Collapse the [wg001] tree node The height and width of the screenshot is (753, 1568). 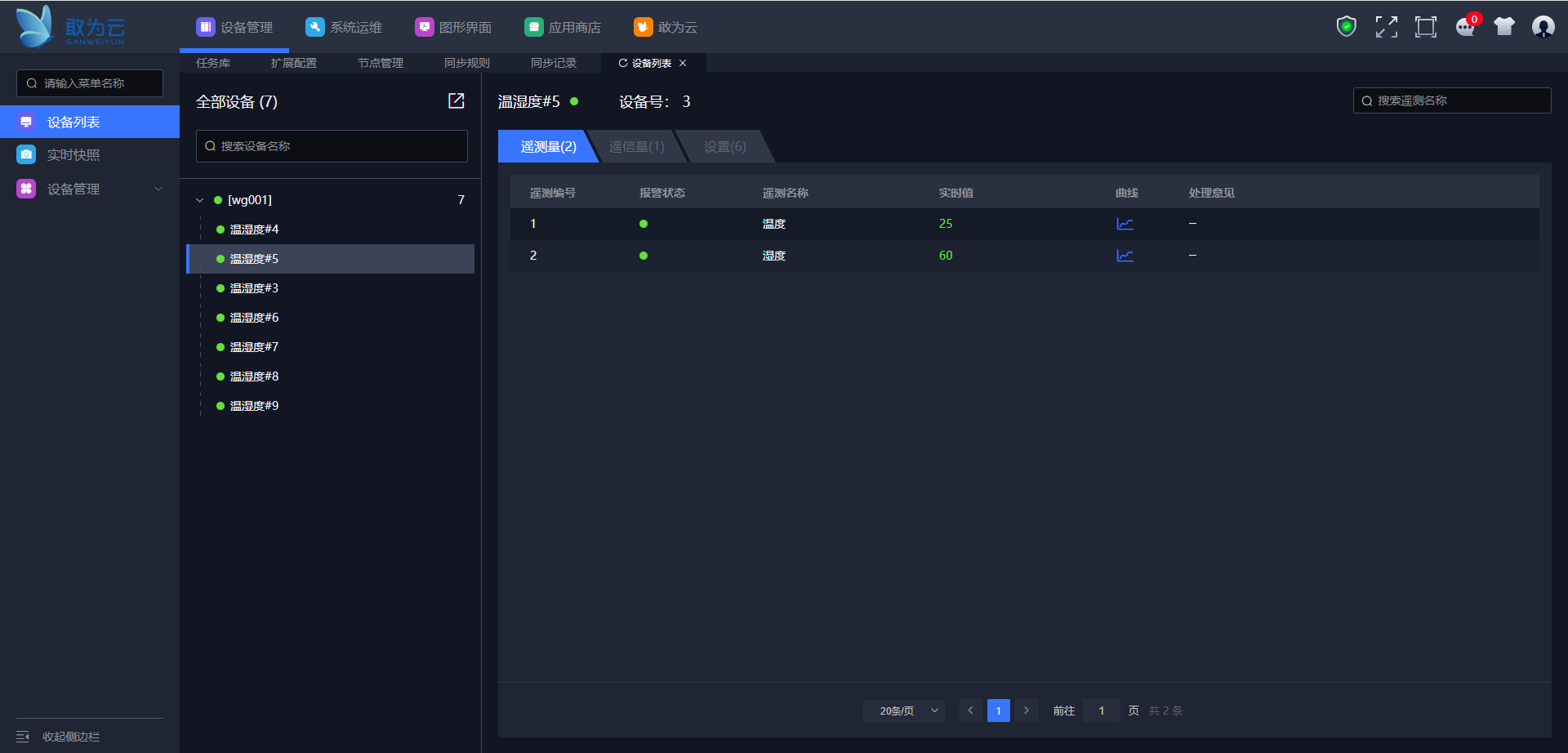(x=200, y=200)
